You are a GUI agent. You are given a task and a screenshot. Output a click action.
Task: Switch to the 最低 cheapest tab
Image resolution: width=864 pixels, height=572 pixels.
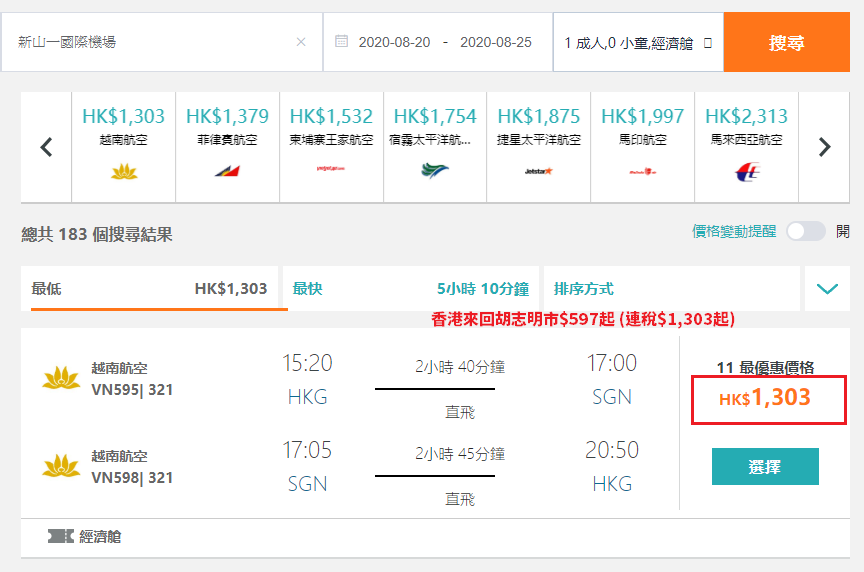pyautogui.click(x=154, y=288)
